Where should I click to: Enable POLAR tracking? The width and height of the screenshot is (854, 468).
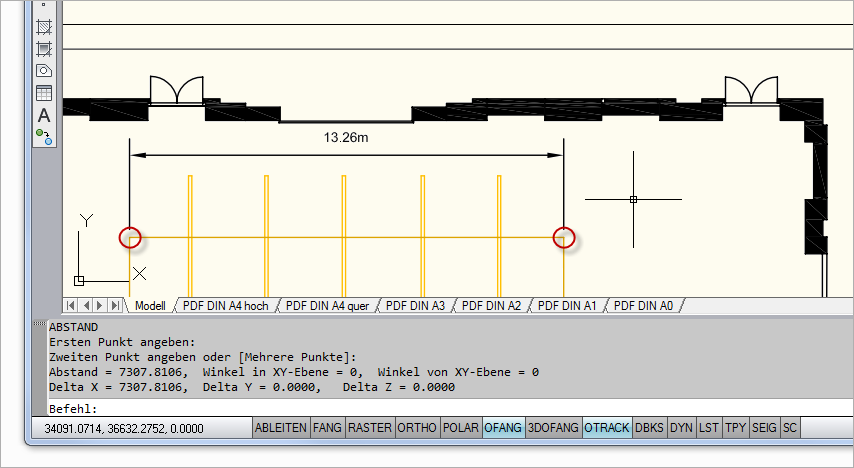click(460, 428)
